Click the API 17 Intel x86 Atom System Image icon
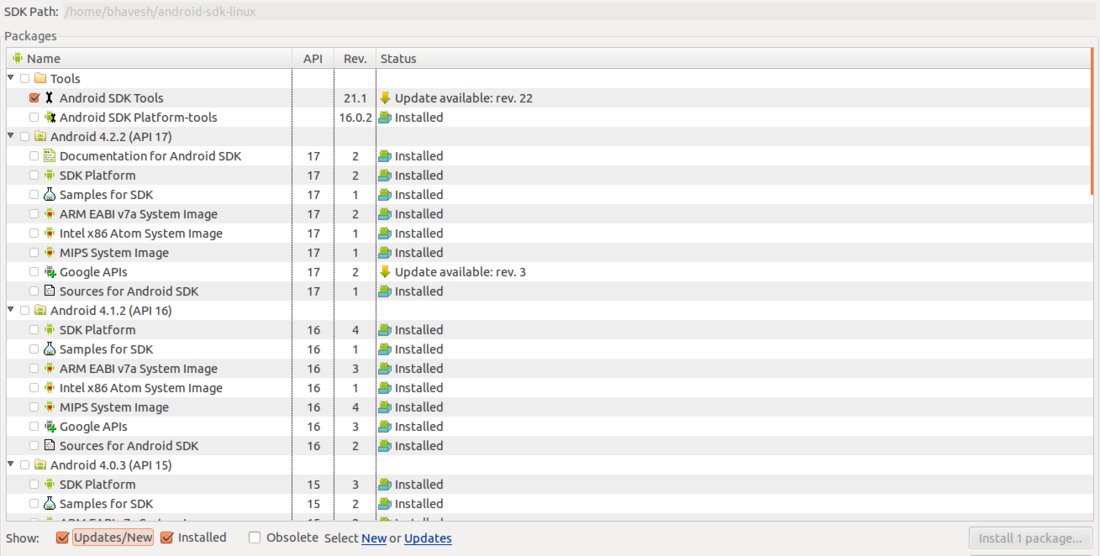The height and width of the screenshot is (556, 1100). (x=49, y=233)
